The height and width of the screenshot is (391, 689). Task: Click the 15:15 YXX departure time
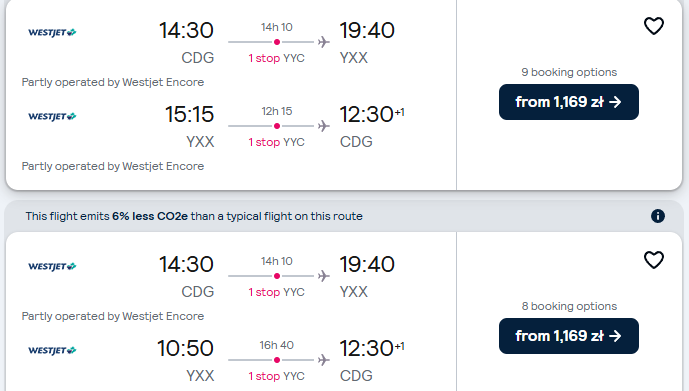189,114
